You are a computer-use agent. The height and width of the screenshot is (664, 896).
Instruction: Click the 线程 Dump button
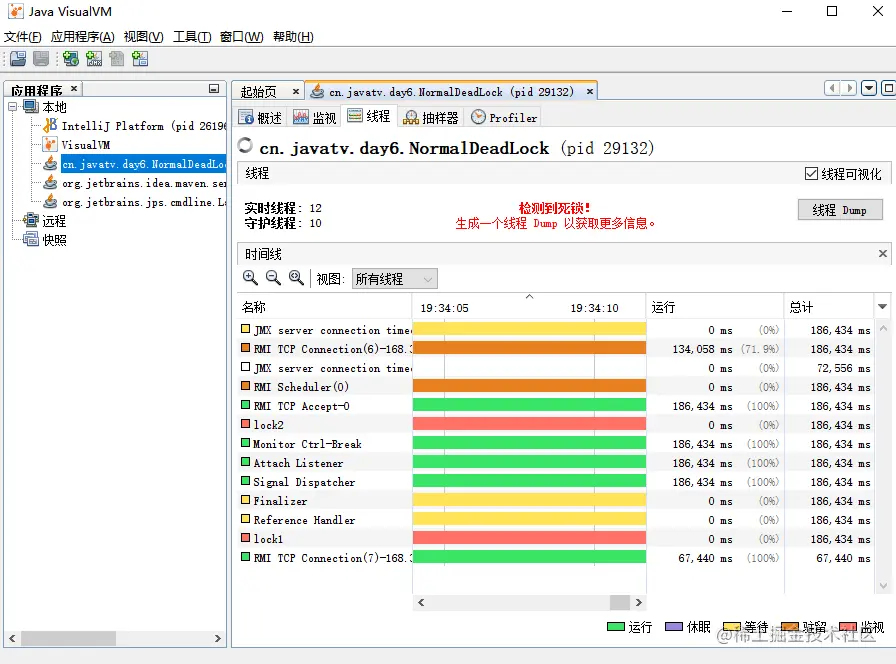pos(839,210)
